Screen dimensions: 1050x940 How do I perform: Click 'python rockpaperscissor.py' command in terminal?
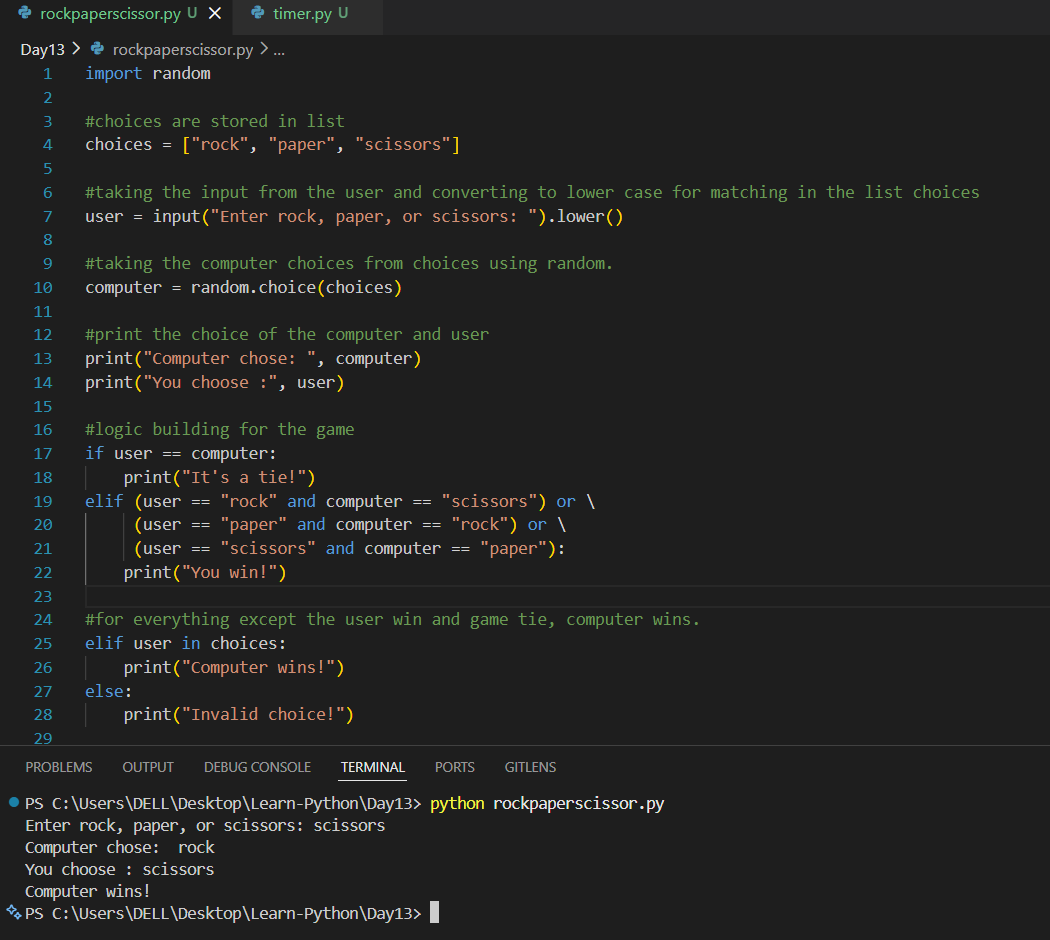(547, 803)
